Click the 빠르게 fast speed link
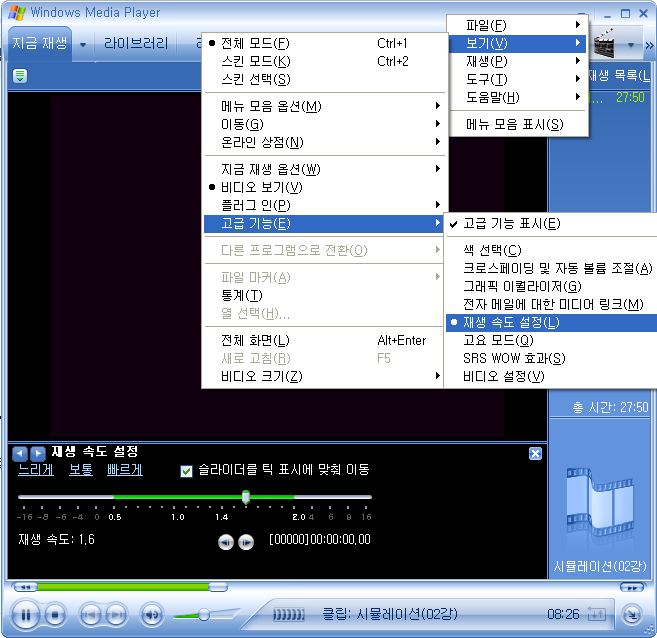 124,470
